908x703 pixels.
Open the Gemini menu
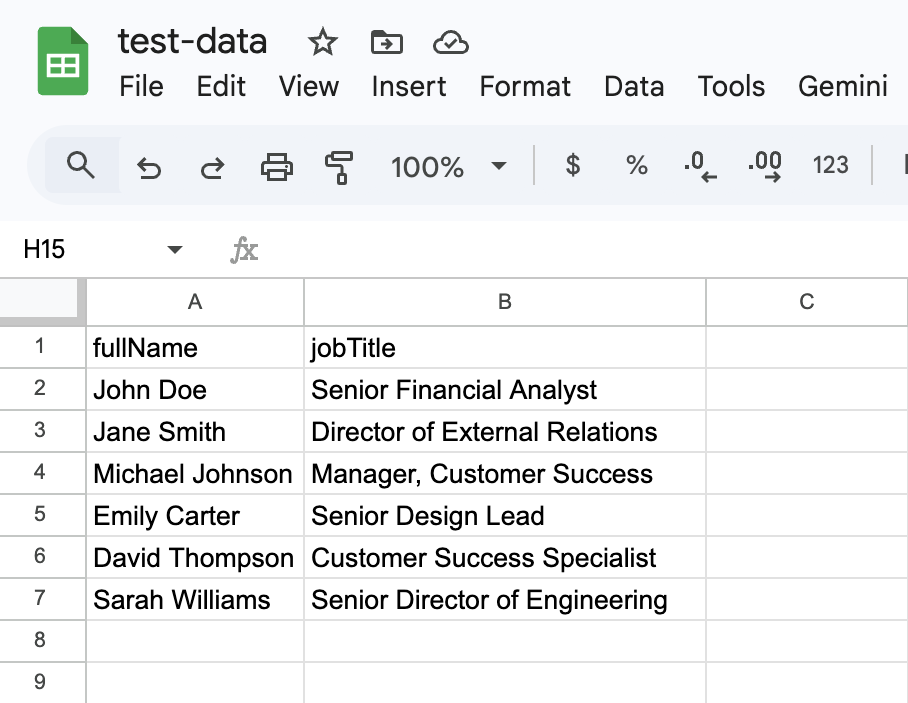click(x=843, y=87)
